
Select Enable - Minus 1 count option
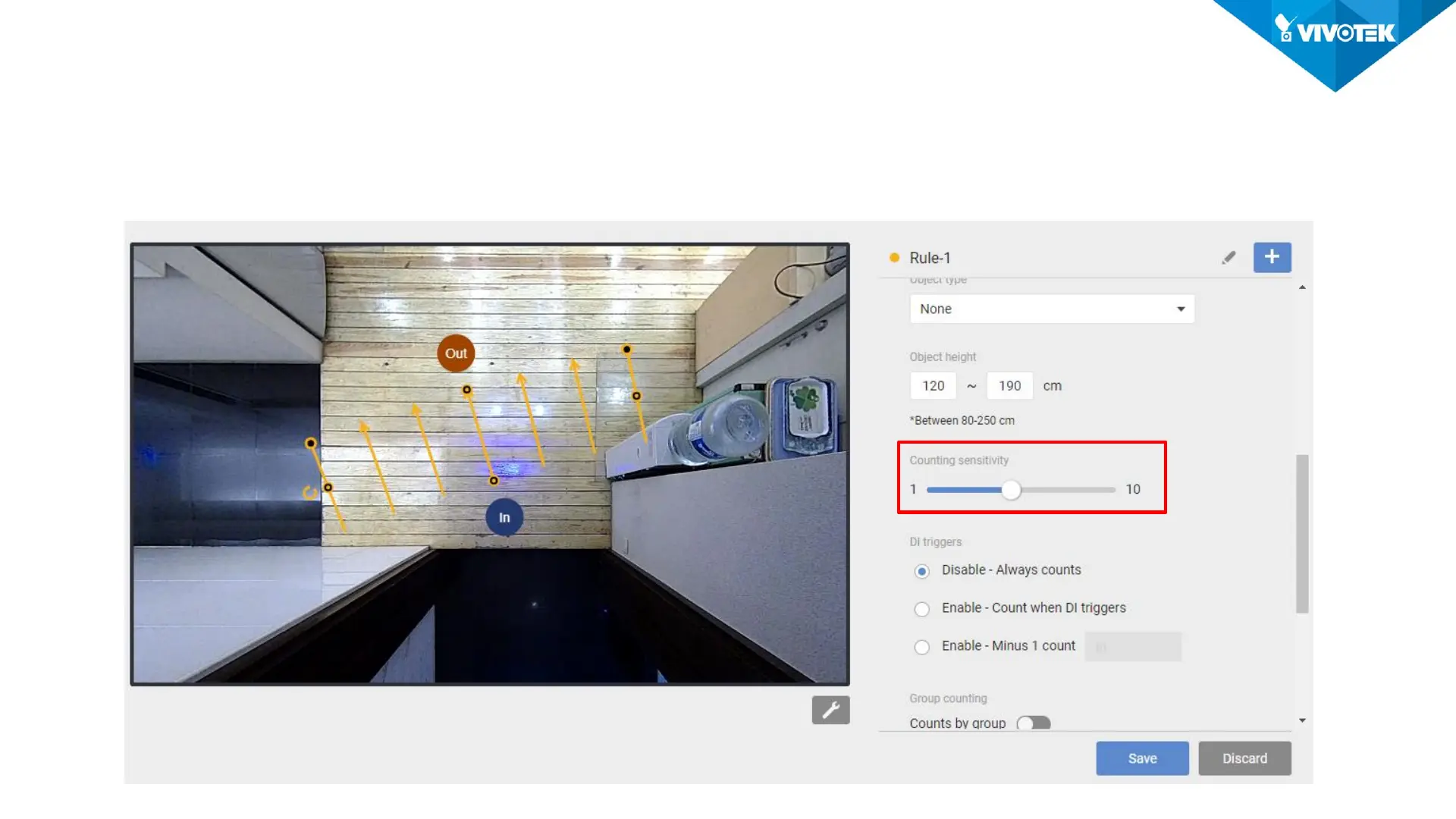pyautogui.click(x=921, y=647)
